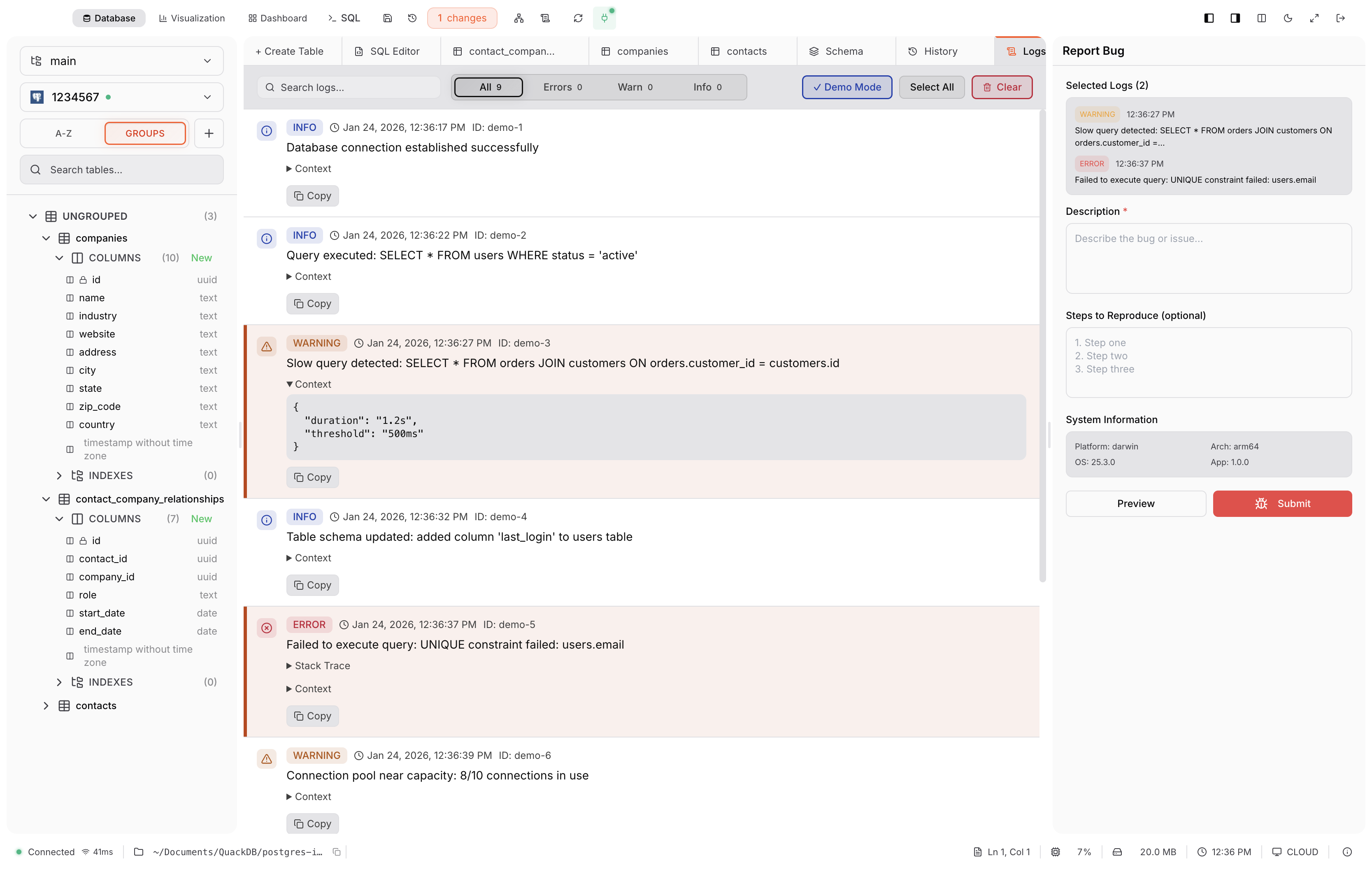Click the refresh icon in top toolbar

[x=578, y=18]
